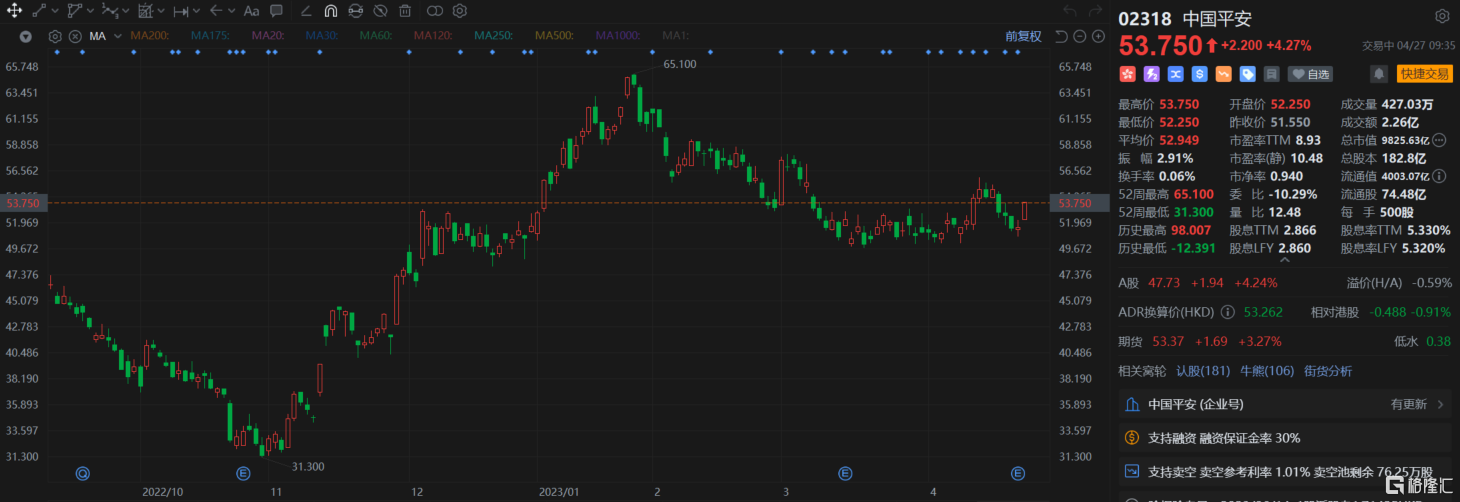Zoom out chart with minus button
This screenshot has width=1460, height=502.
coord(1081,36)
